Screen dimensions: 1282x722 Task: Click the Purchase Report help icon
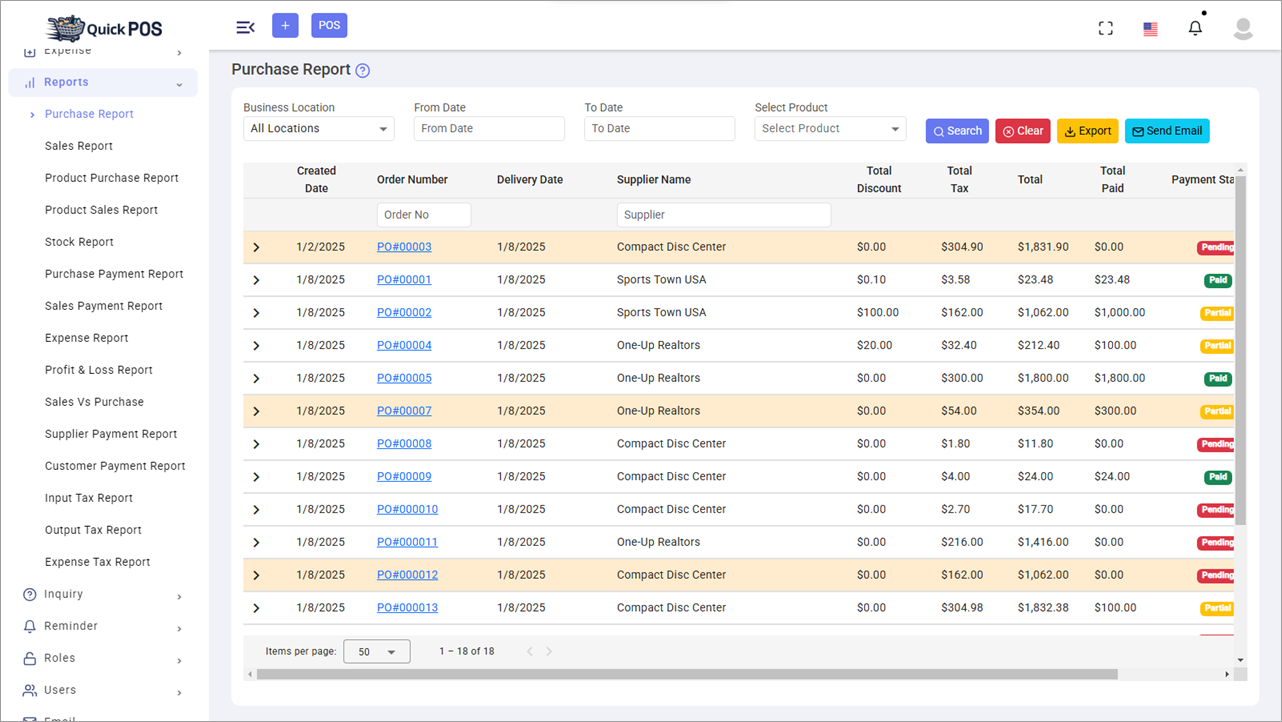point(361,69)
